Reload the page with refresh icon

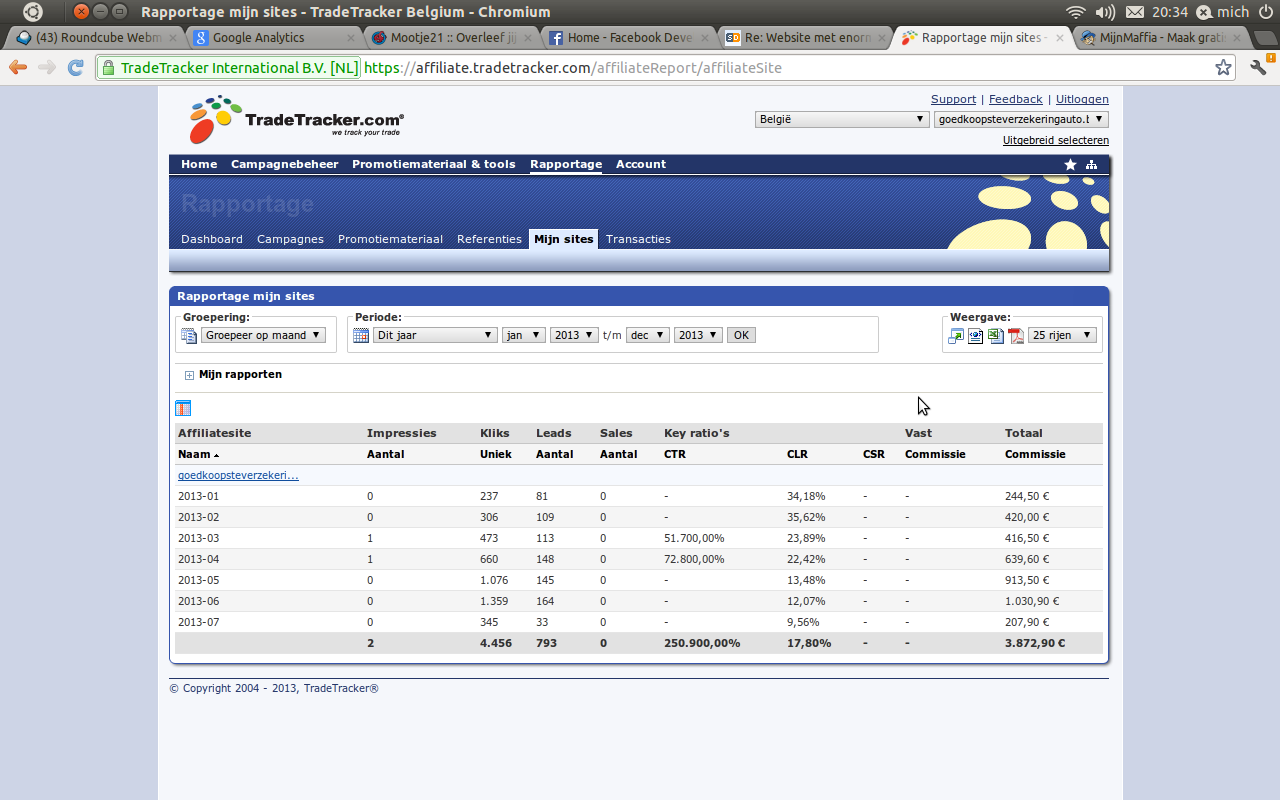76,68
